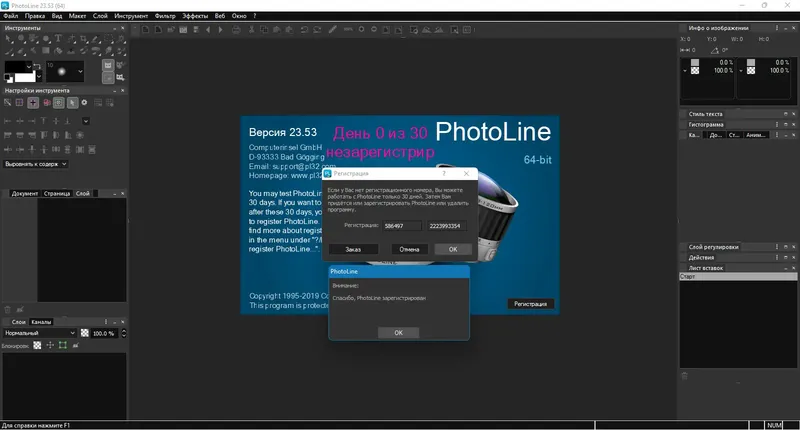This screenshot has width=800, height=430.
Task: Click the Регистрация button on splash screen
Action: 531,303
